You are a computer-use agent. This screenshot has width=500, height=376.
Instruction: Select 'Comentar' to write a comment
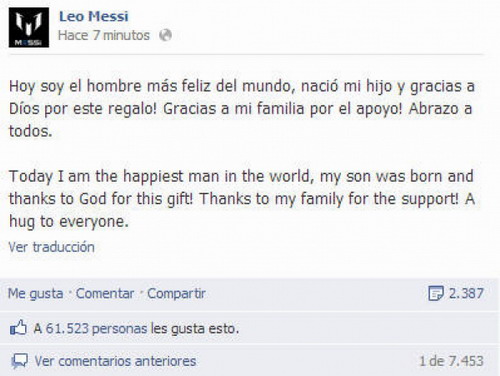(105, 294)
